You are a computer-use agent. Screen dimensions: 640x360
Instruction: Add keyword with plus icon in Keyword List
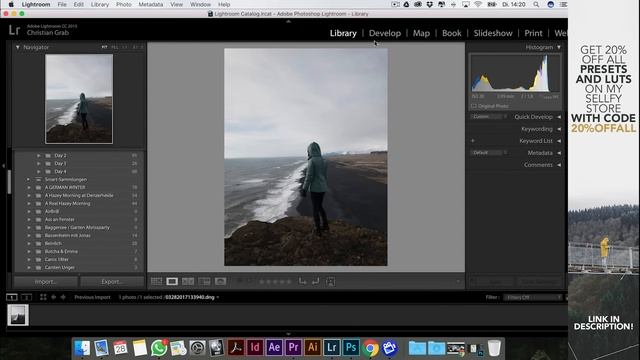point(473,141)
